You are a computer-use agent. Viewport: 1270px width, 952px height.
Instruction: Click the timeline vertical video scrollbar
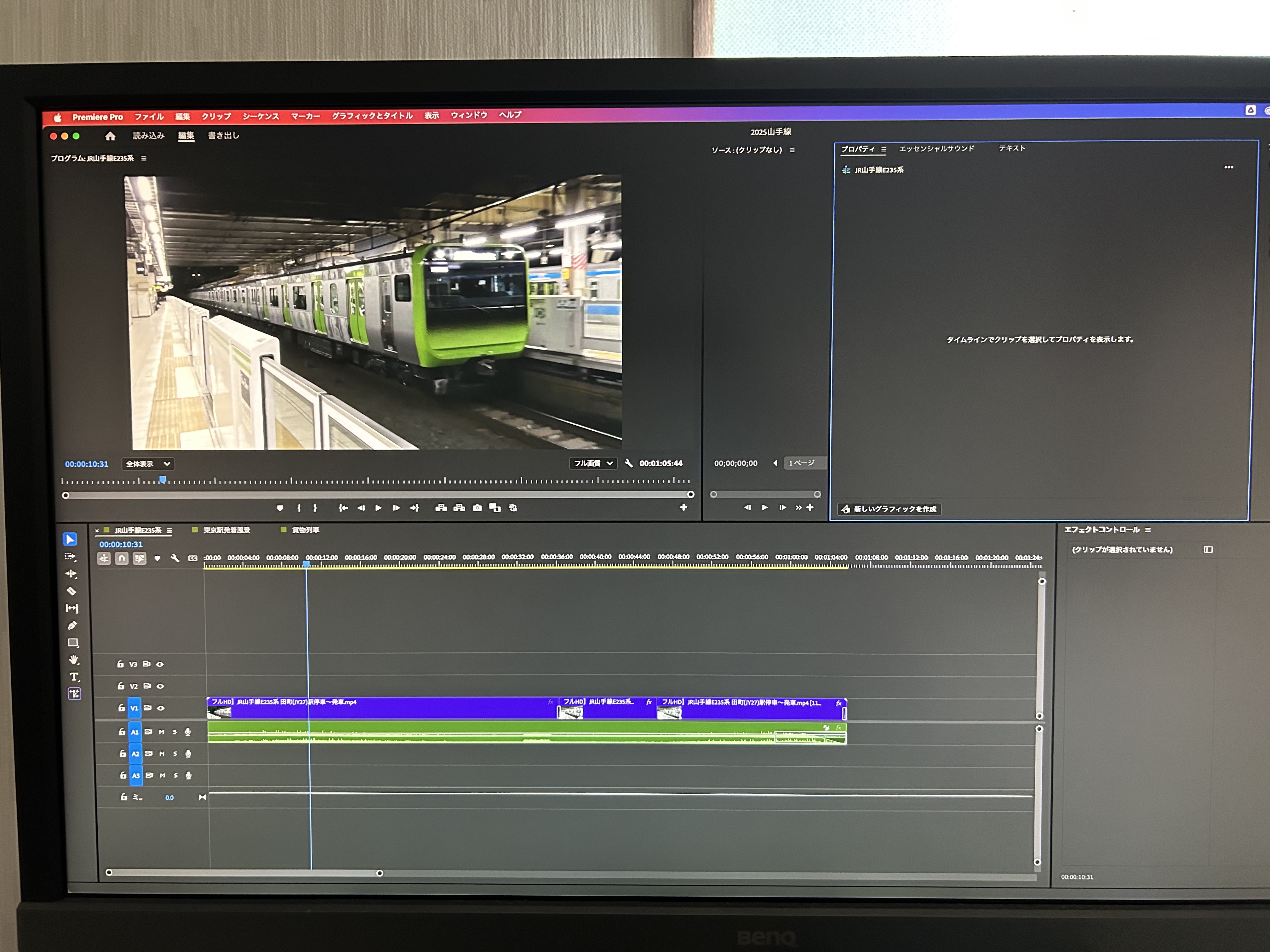(x=1040, y=649)
